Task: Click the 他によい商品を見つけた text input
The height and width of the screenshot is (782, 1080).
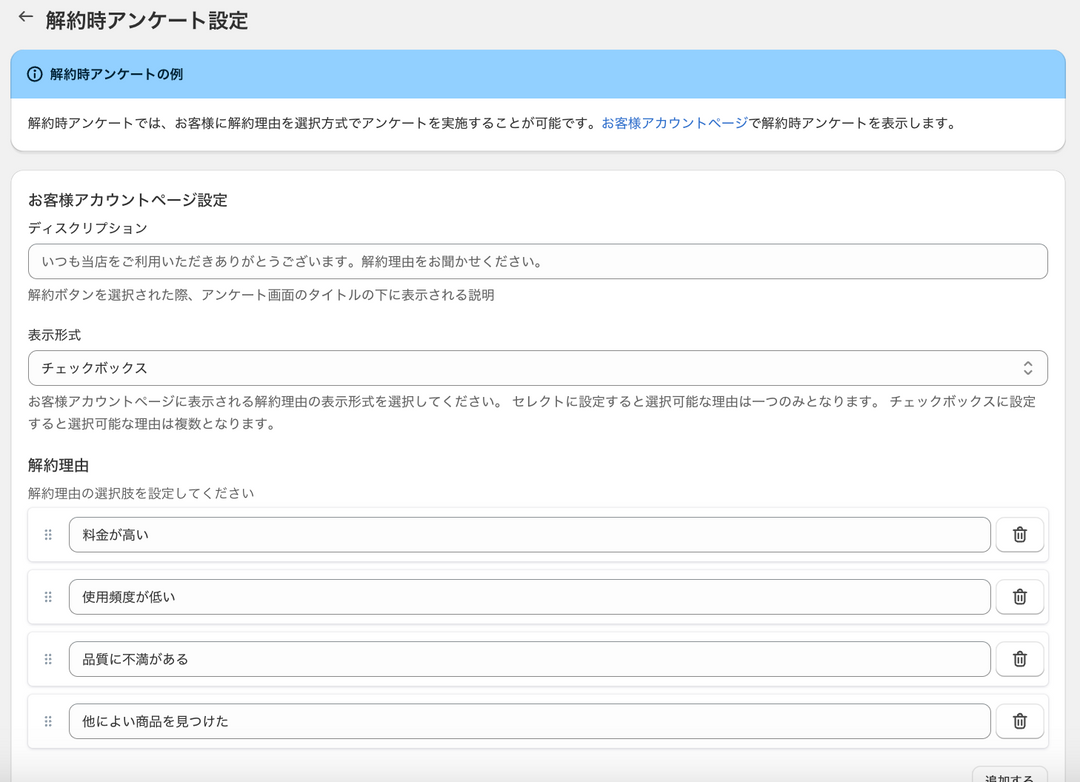Action: click(x=529, y=721)
